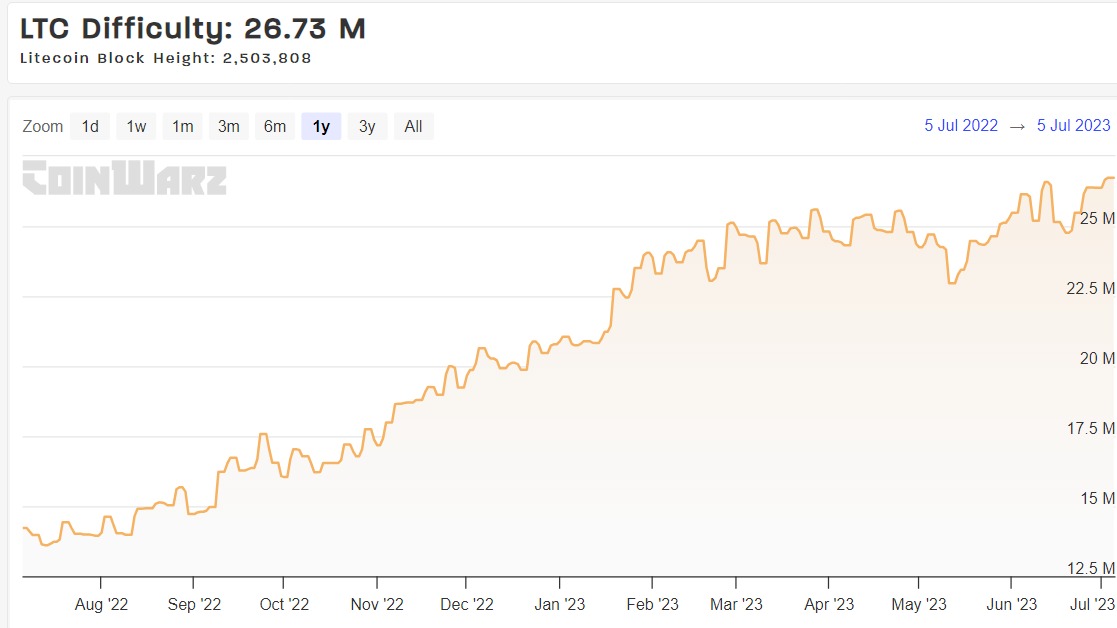Select the 1m zoom range
The height and width of the screenshot is (628, 1117).
click(x=182, y=127)
